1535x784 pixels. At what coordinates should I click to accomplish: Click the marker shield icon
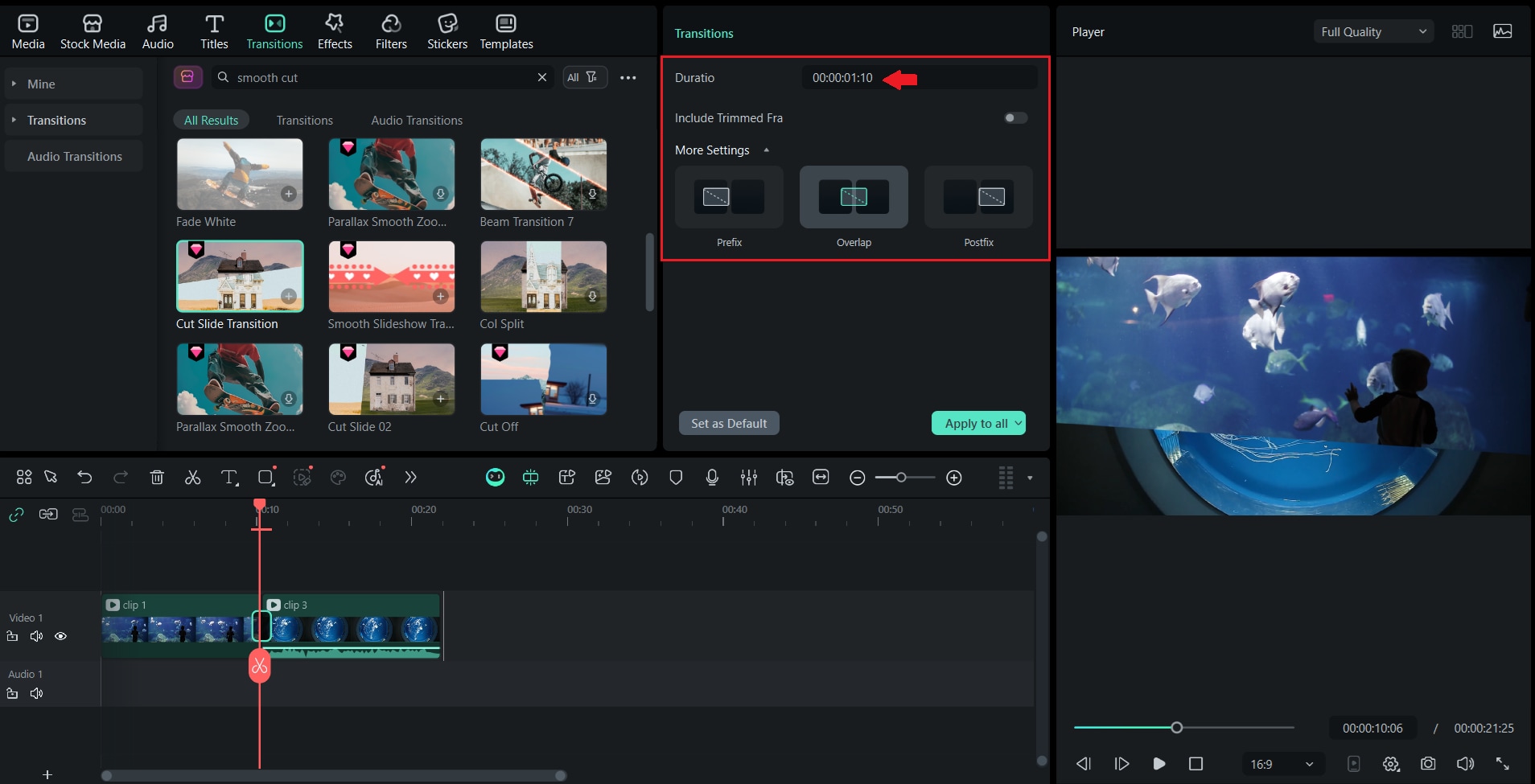[x=676, y=478]
